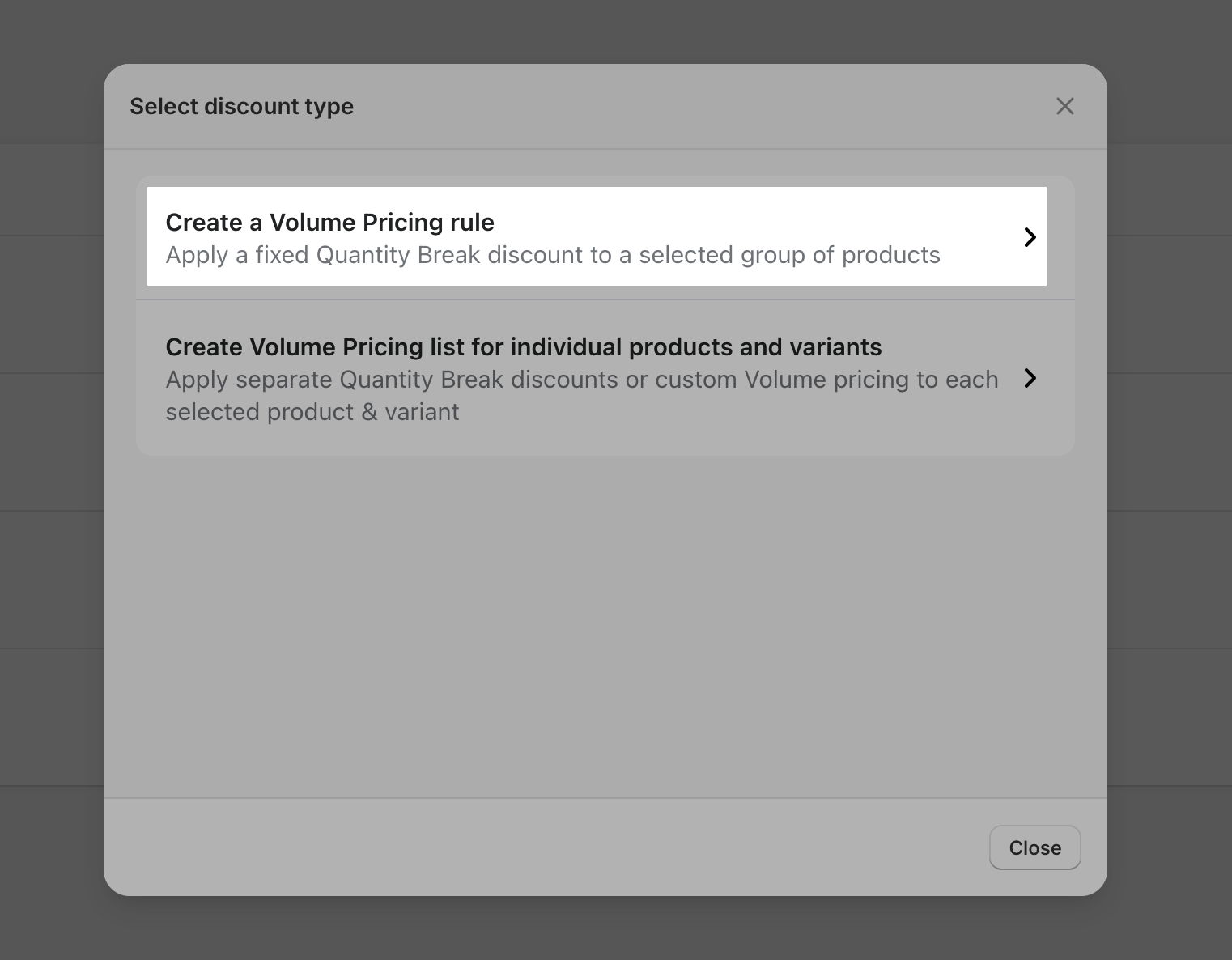The image size is (1232, 960).
Task: Click the 'selected product & variant' text line
Action: click(312, 412)
